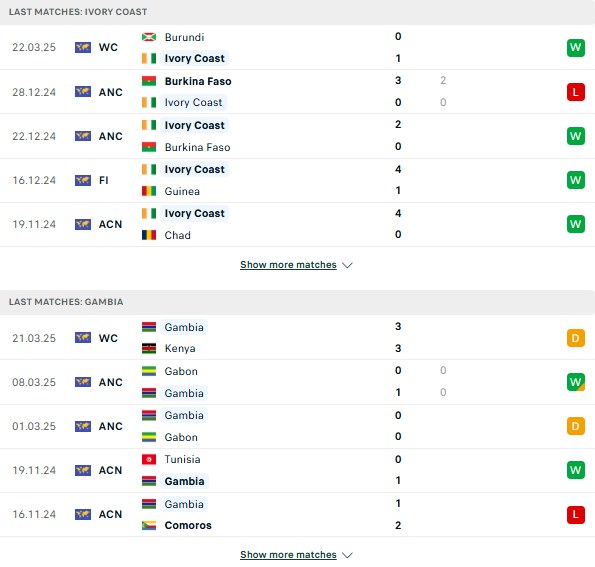Open the Comoros team link
The width and height of the screenshot is (595, 567).
[188, 525]
